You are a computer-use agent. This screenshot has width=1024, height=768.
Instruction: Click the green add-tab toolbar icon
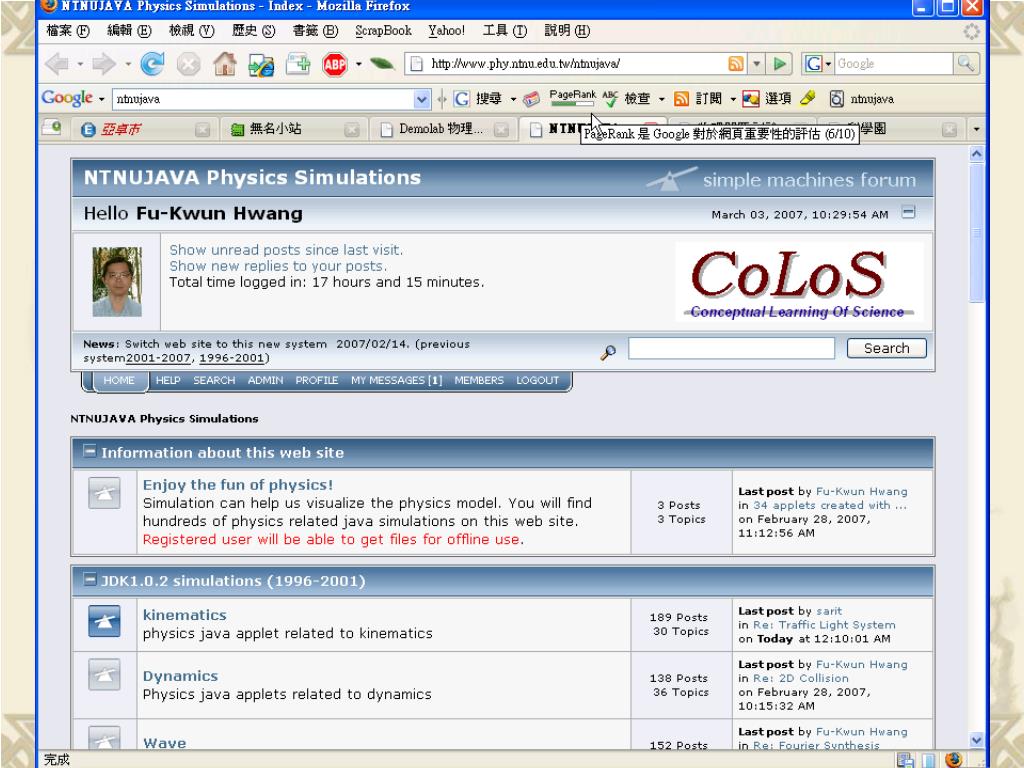[297, 64]
